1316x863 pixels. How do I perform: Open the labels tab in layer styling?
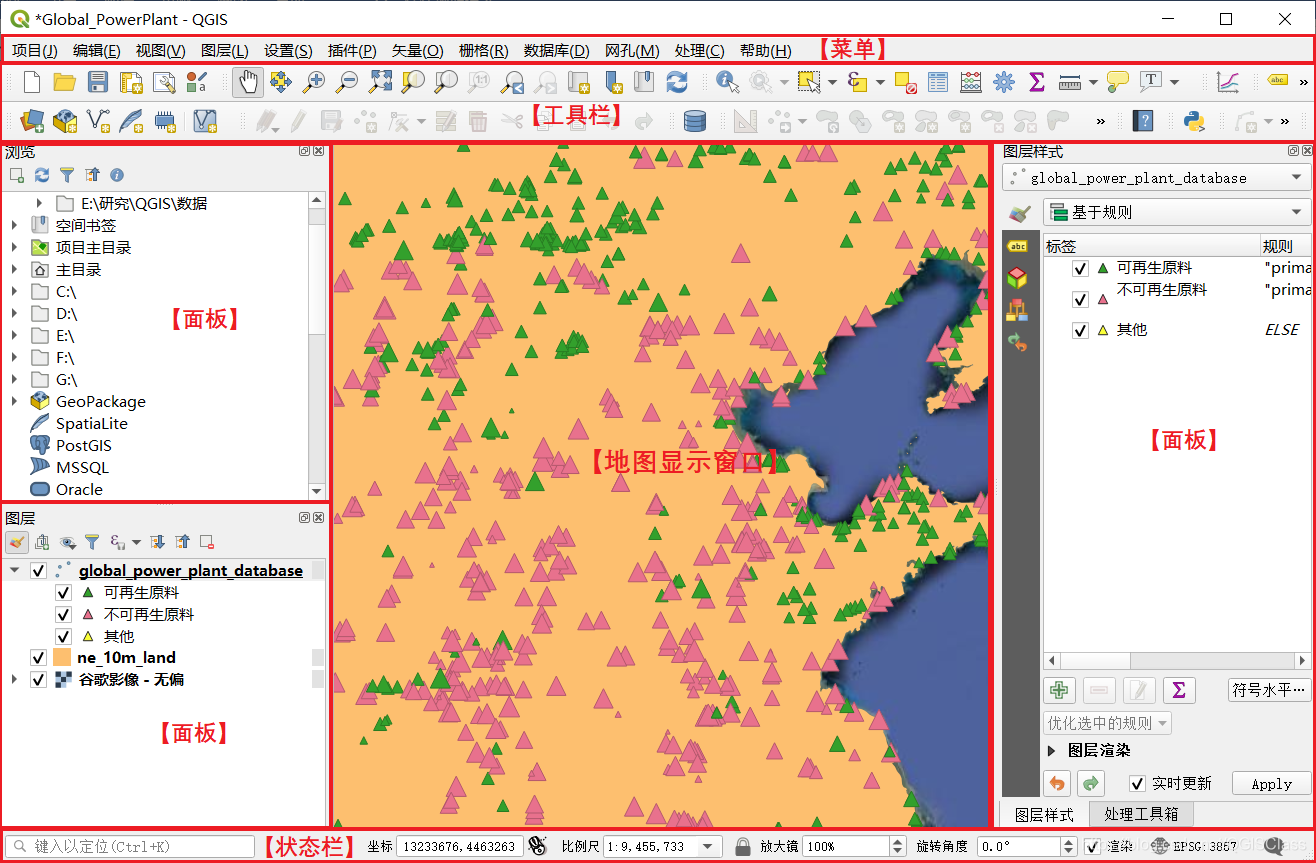click(x=1017, y=245)
